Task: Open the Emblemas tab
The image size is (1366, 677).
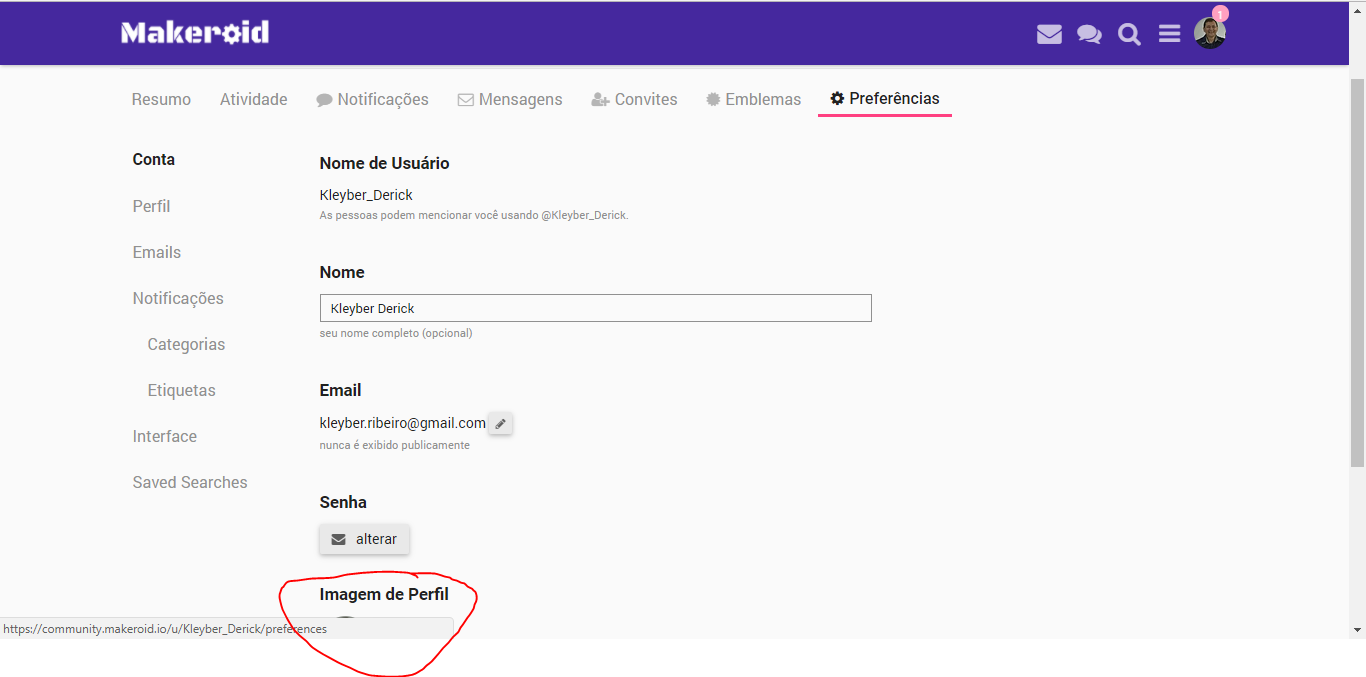Action: coord(753,99)
